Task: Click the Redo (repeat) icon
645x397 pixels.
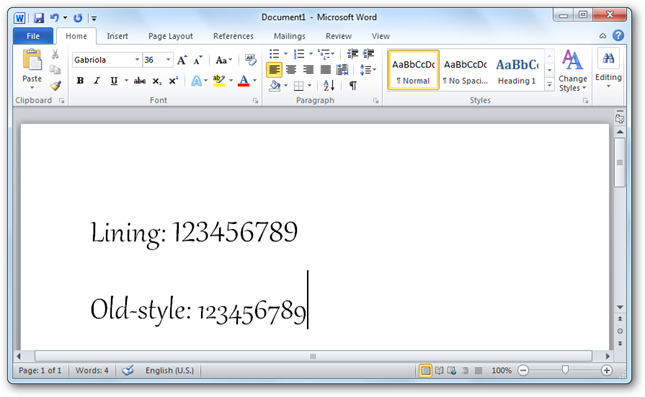Action: click(x=78, y=18)
